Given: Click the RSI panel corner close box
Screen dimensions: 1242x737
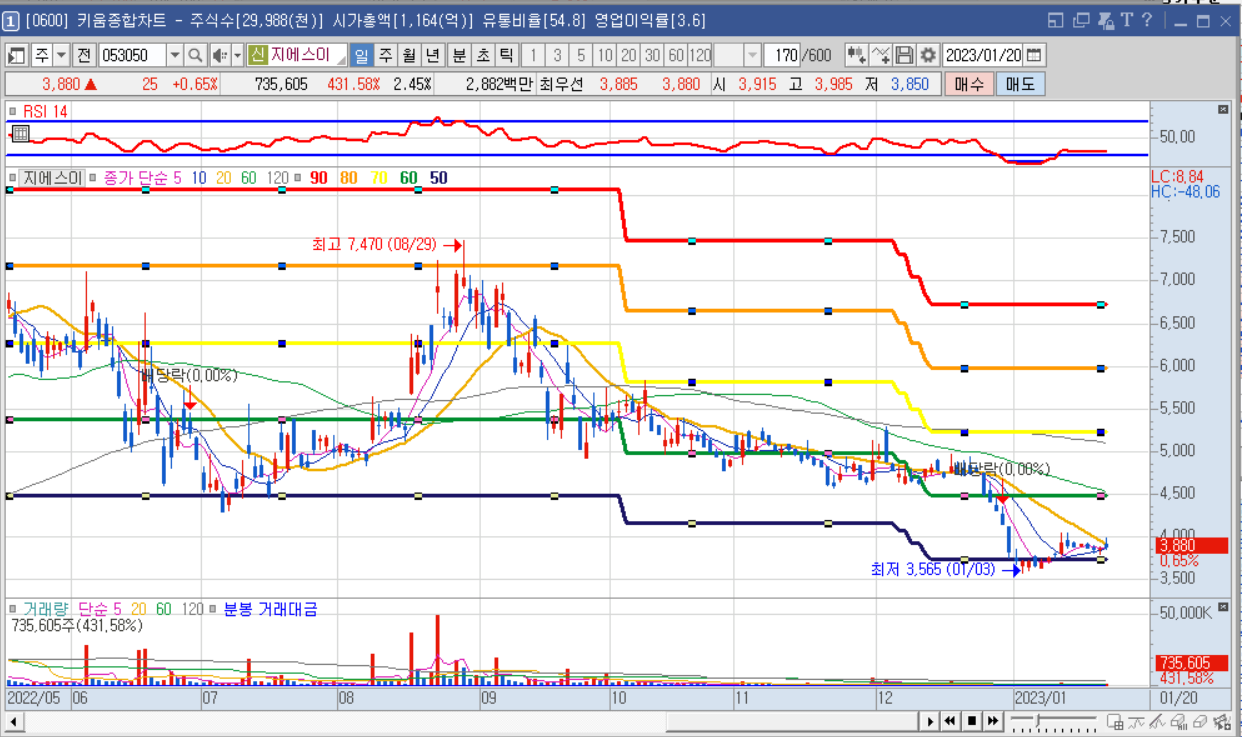Looking at the screenshot, I should pos(1223,109).
